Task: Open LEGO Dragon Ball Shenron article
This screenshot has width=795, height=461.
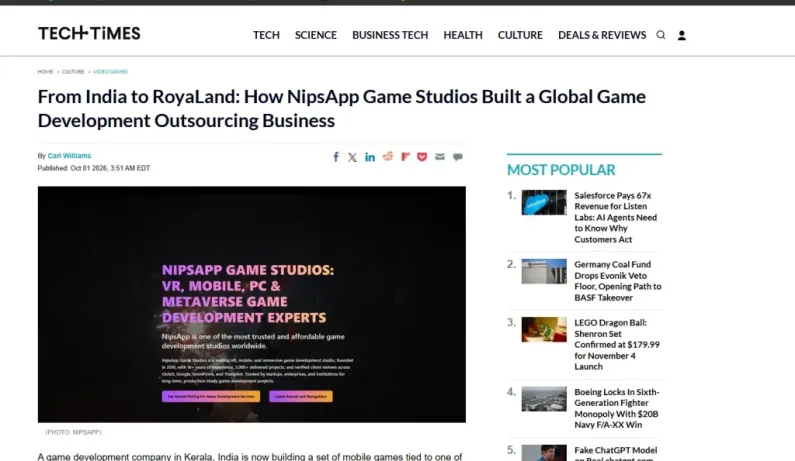Action: click(618, 344)
